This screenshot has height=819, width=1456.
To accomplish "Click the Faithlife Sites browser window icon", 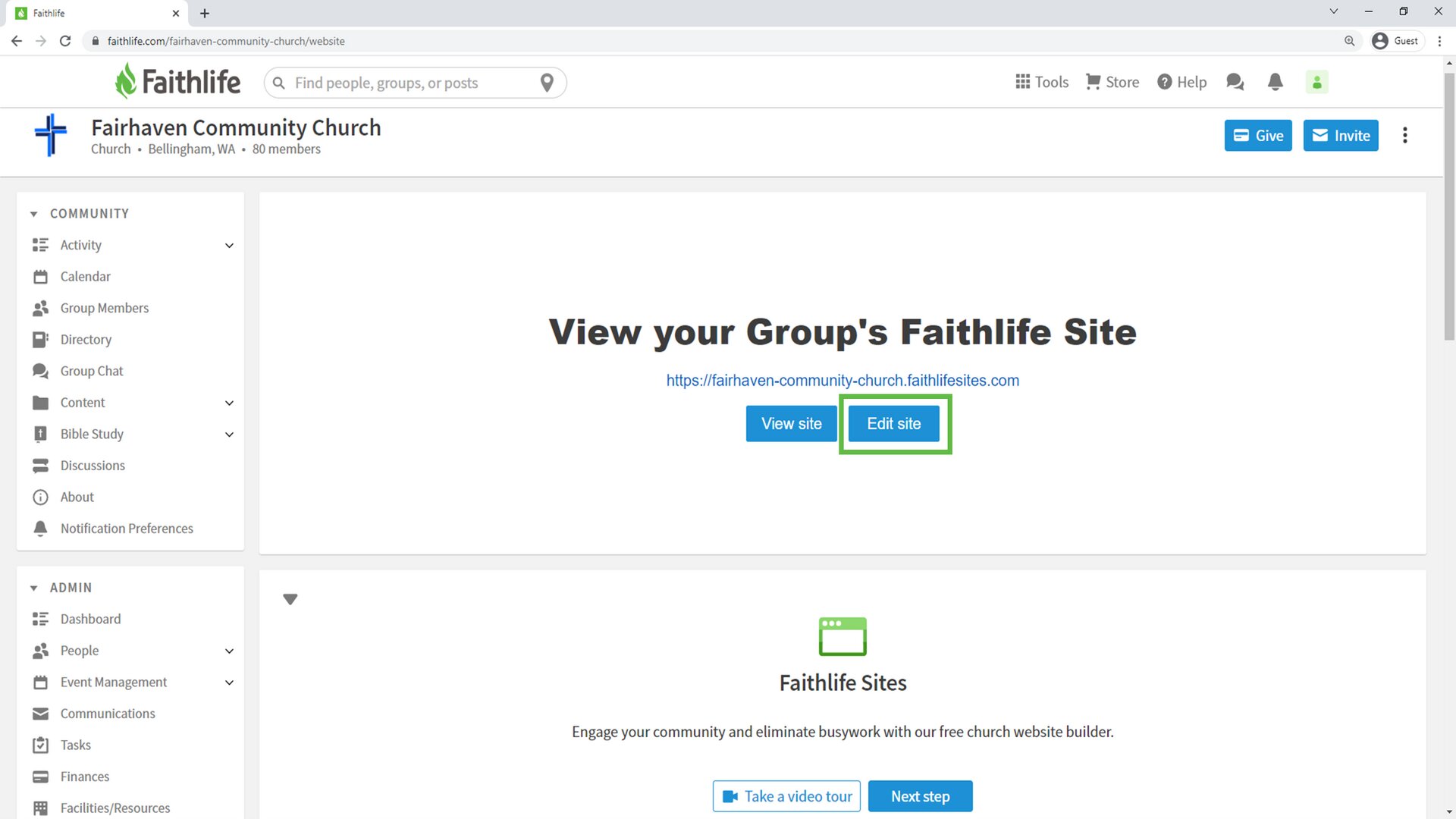I will pyautogui.click(x=843, y=636).
